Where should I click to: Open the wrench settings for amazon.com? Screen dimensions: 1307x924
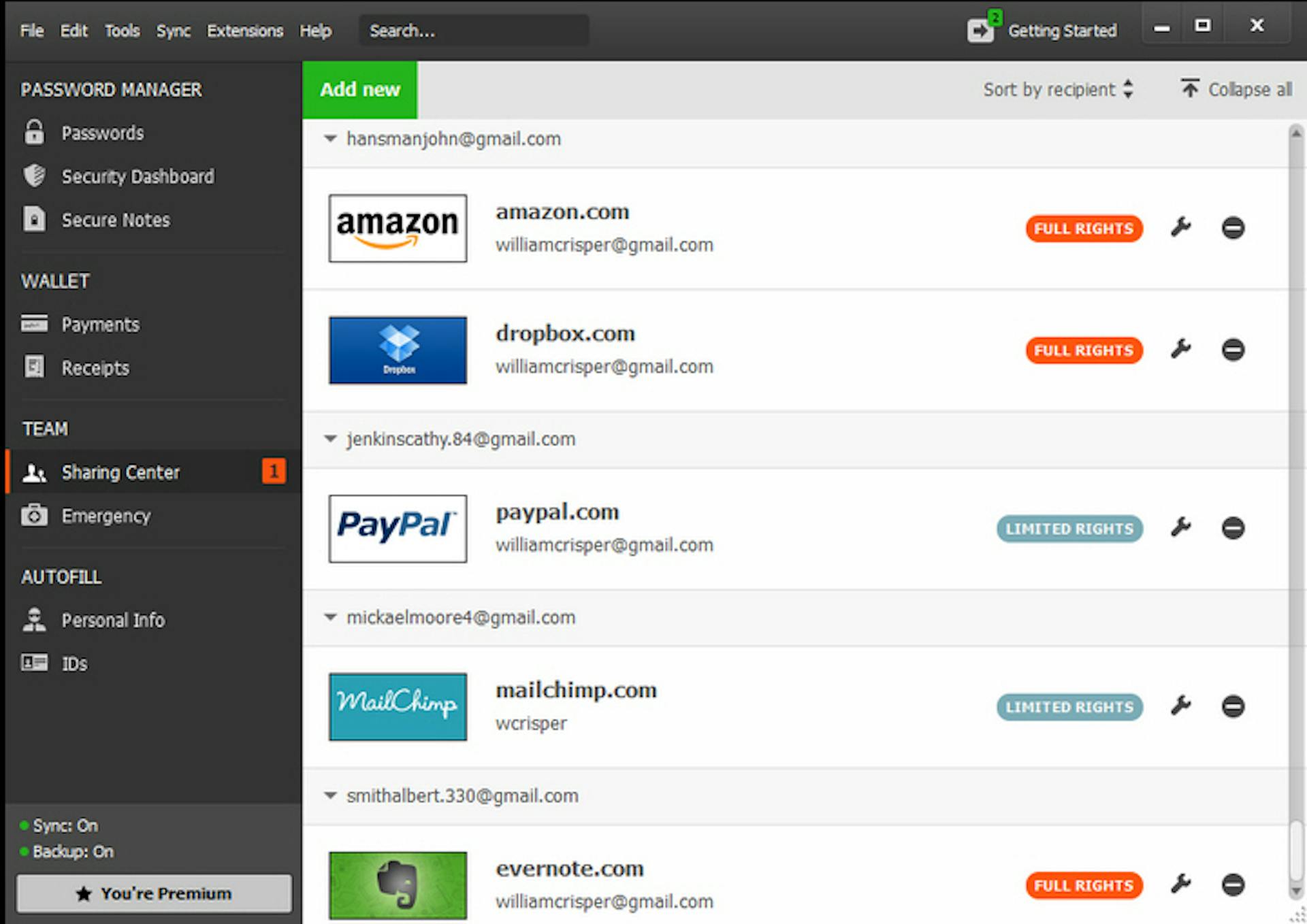click(1181, 227)
